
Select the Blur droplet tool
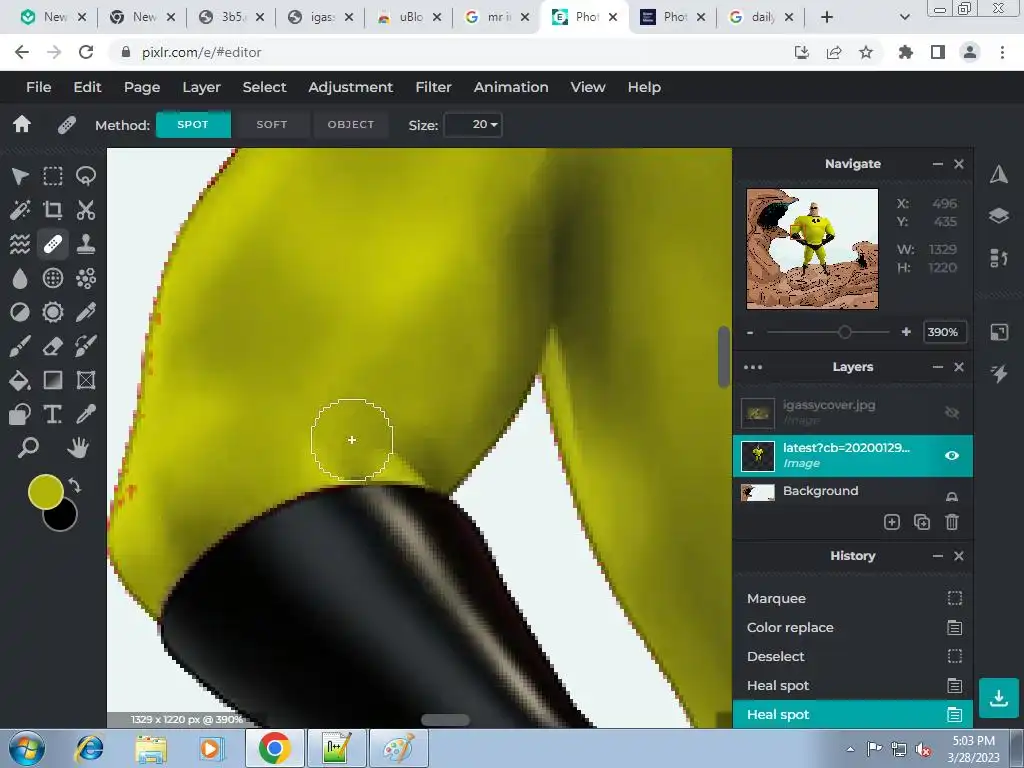(20, 278)
